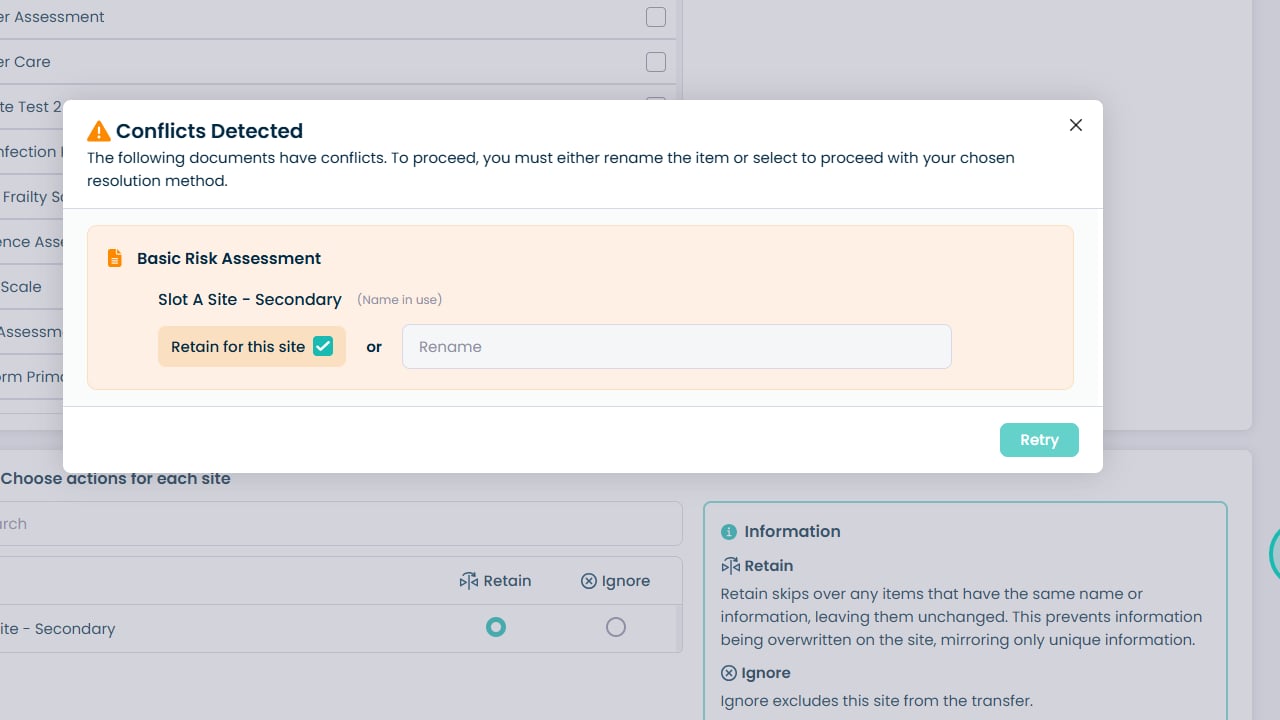Viewport: 1280px width, 720px height.
Task: Uncheck the Retain for this site checkbox
Action: click(323, 346)
